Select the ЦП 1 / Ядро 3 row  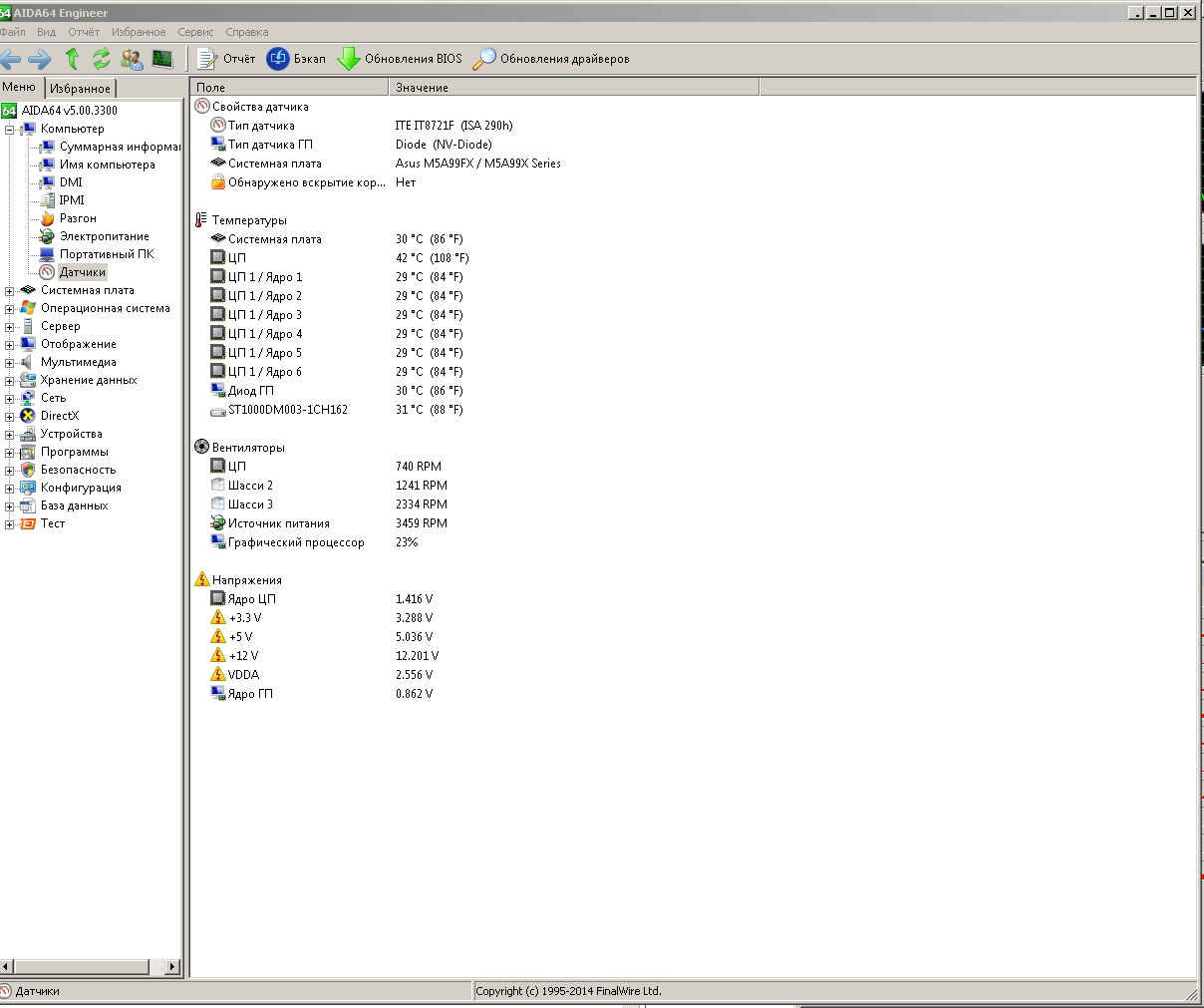(x=693, y=315)
